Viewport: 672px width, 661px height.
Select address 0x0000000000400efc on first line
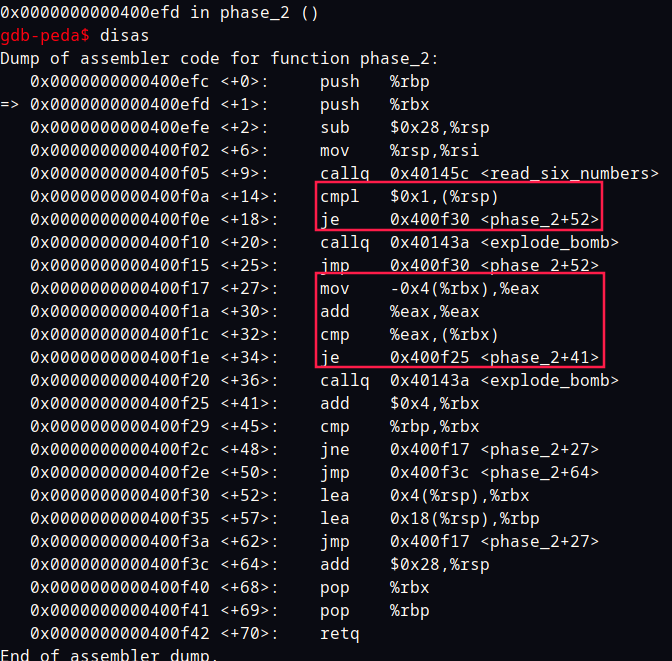click(x=120, y=81)
